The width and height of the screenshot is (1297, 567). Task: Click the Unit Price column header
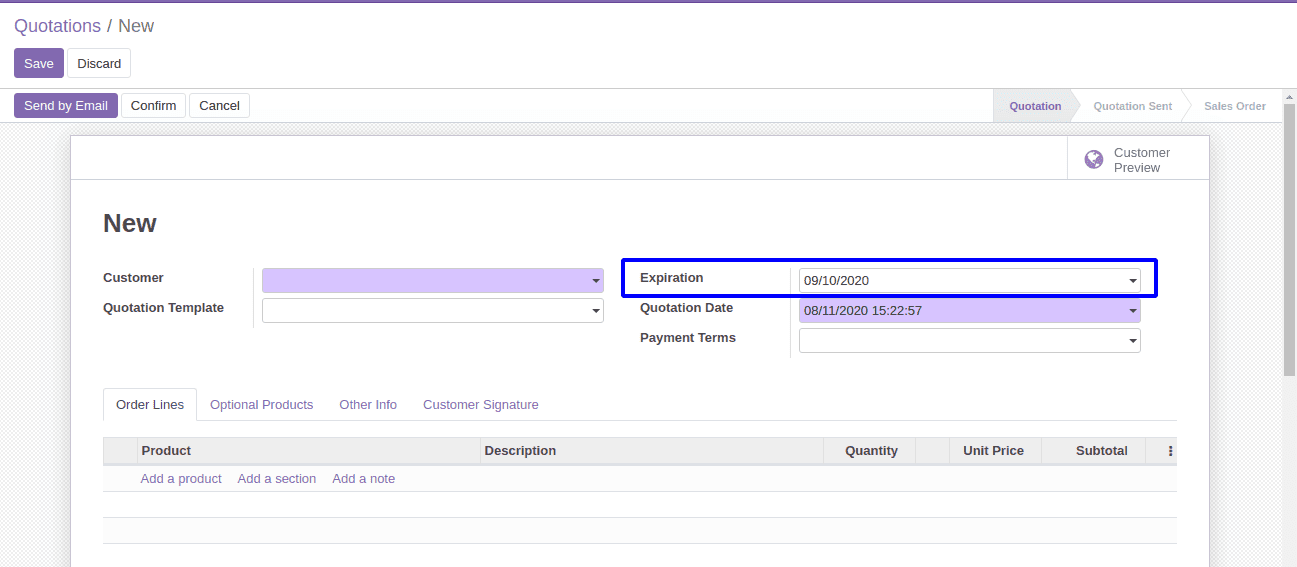994,451
